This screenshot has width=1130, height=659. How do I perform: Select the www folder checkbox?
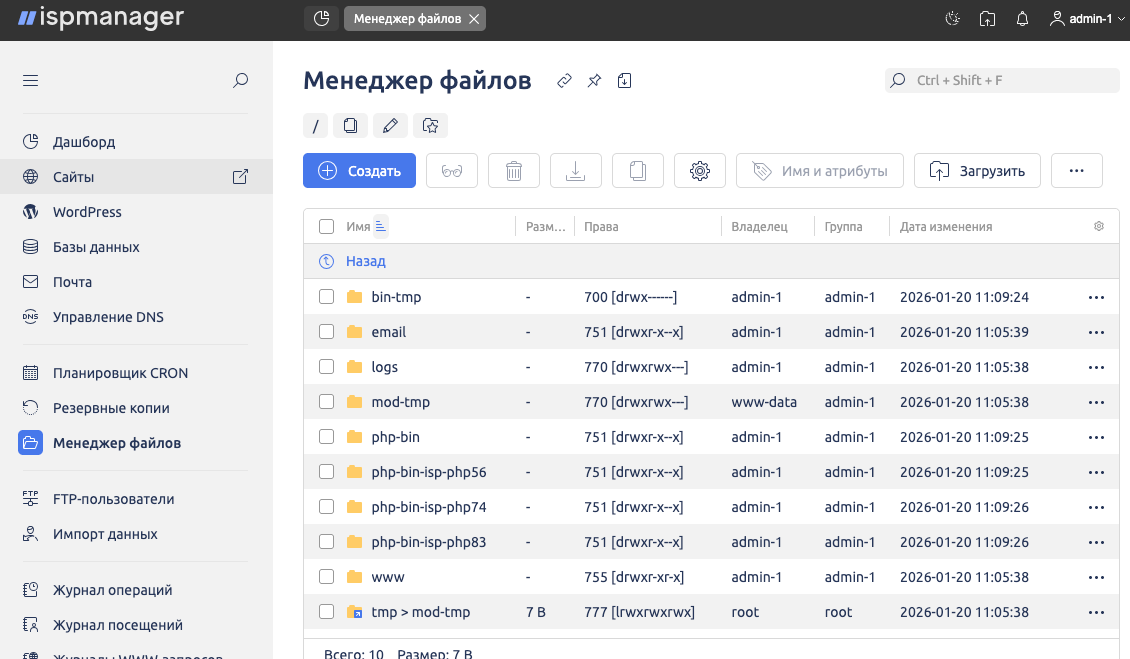(x=326, y=577)
